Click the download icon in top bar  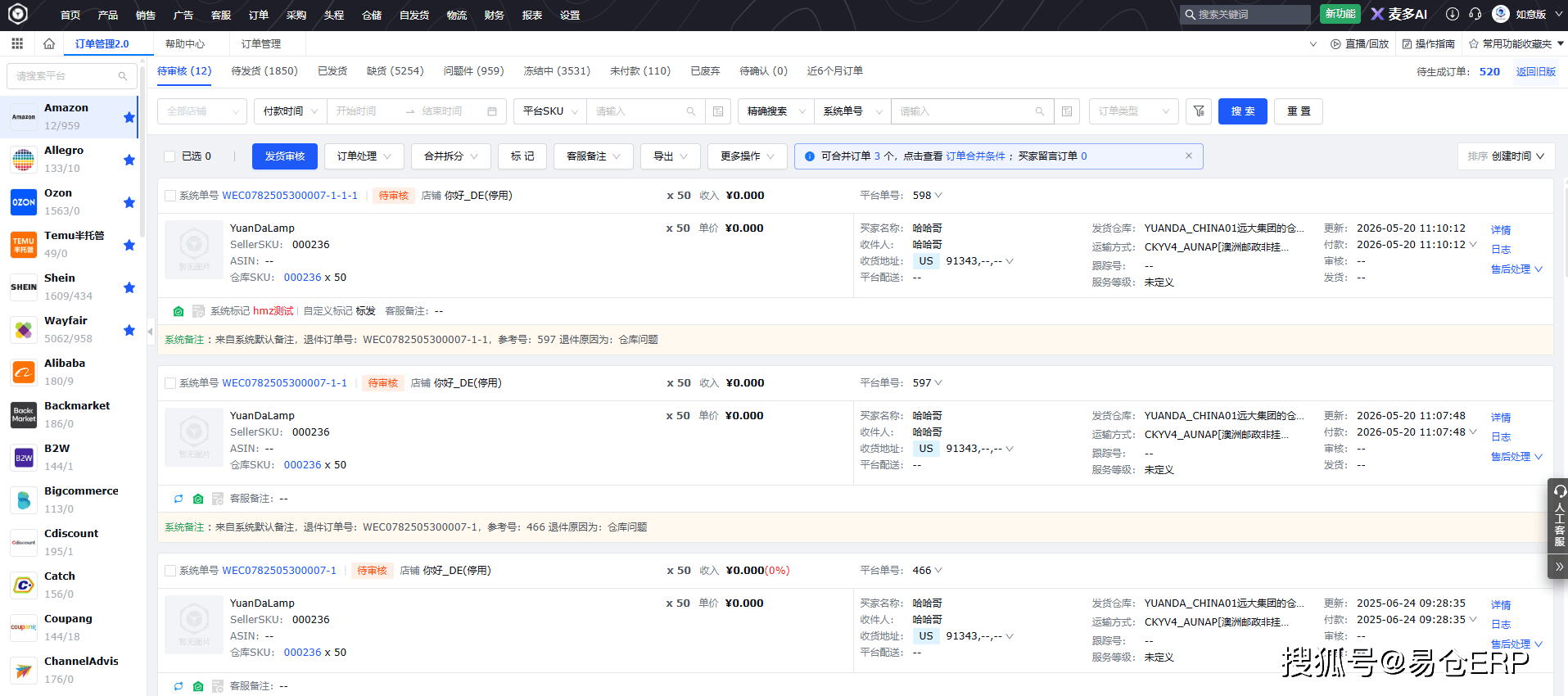coord(1453,14)
